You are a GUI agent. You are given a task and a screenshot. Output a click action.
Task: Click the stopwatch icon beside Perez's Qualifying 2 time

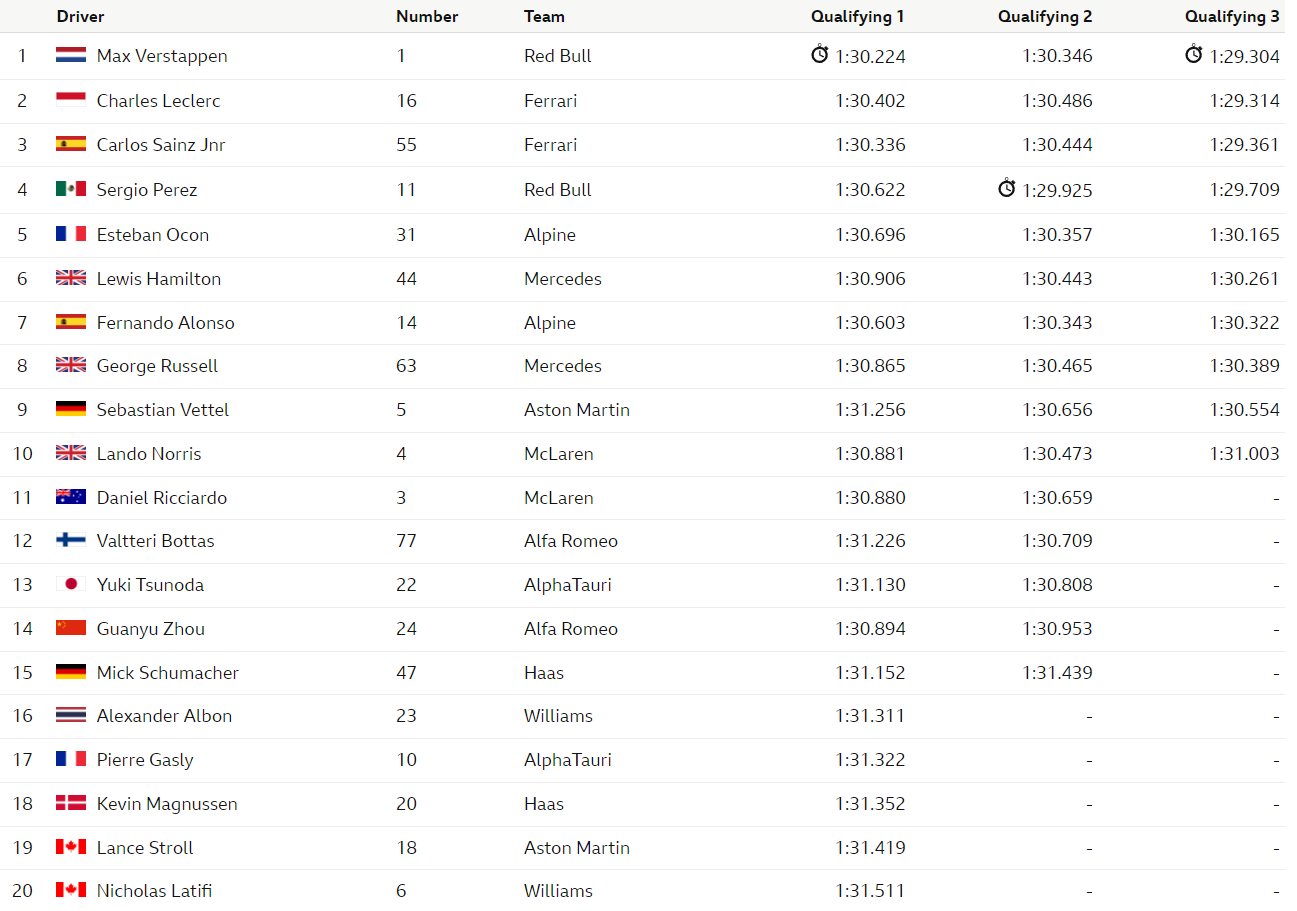(1006, 188)
